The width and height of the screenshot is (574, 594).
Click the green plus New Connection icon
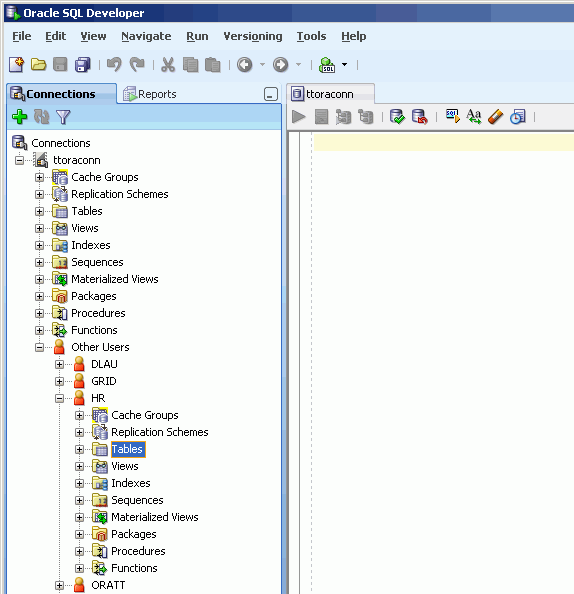[19, 117]
